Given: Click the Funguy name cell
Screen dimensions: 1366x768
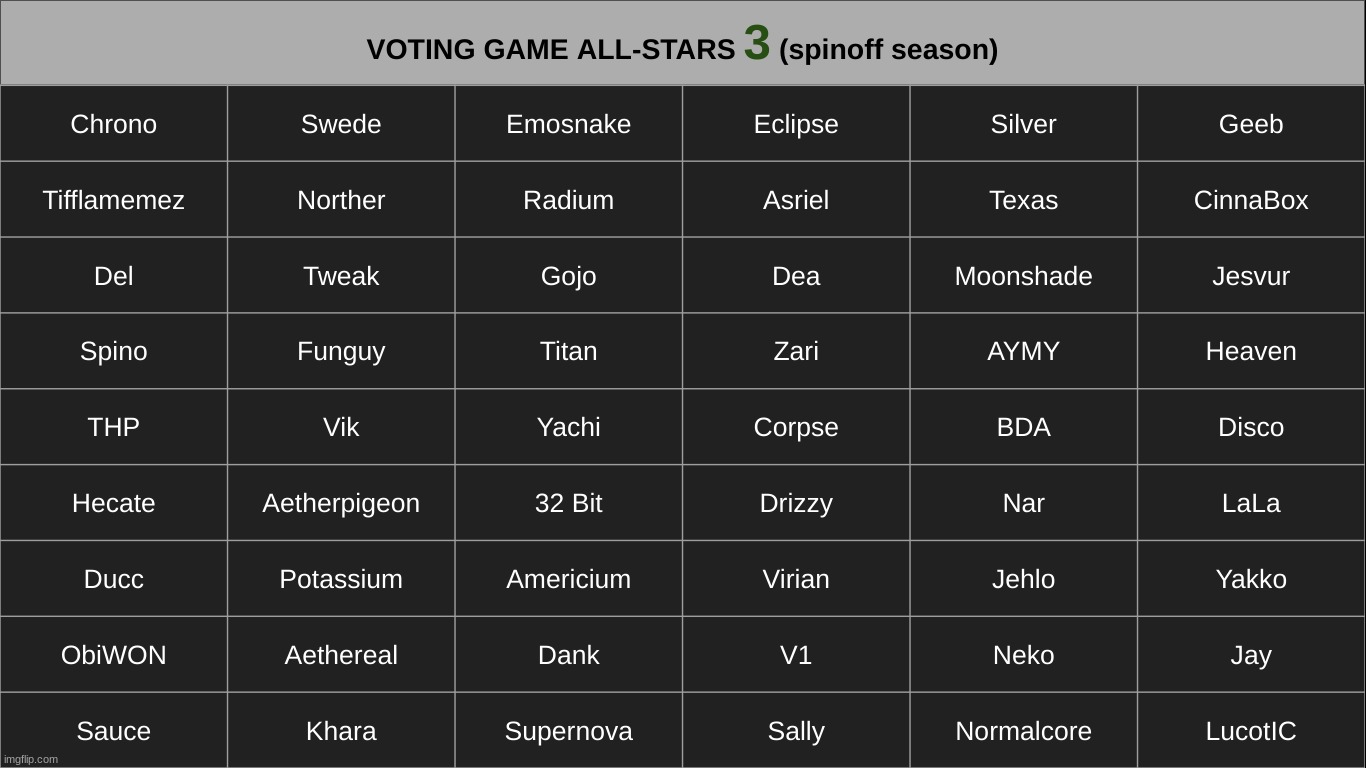Looking at the screenshot, I should tap(341, 351).
